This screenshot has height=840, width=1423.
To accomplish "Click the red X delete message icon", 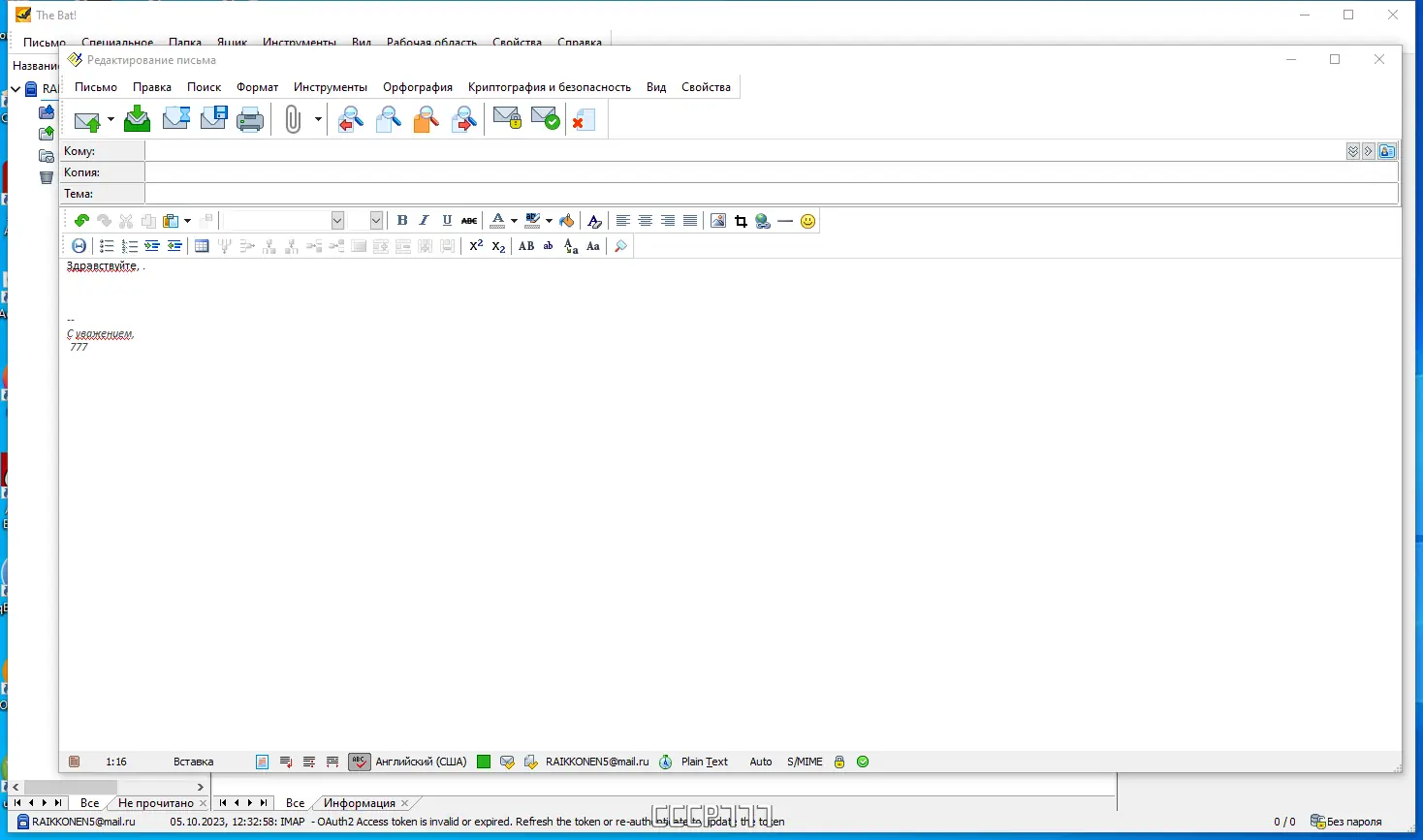I will pos(583,119).
